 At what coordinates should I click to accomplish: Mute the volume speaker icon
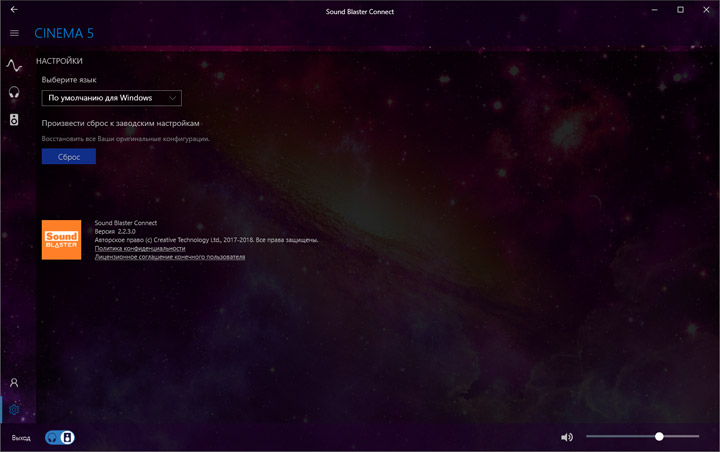tap(567, 437)
